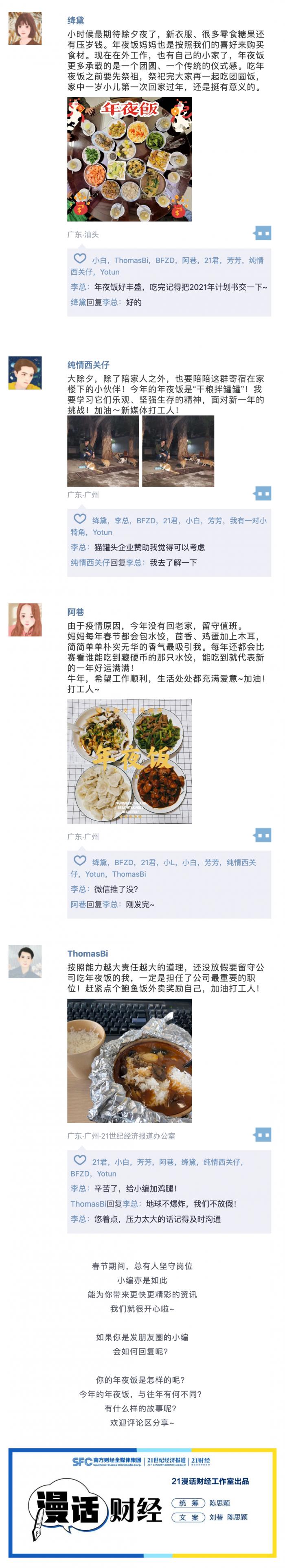Tap the heart like icon in 阿巷's post
285x1568 pixels.
(80, 860)
